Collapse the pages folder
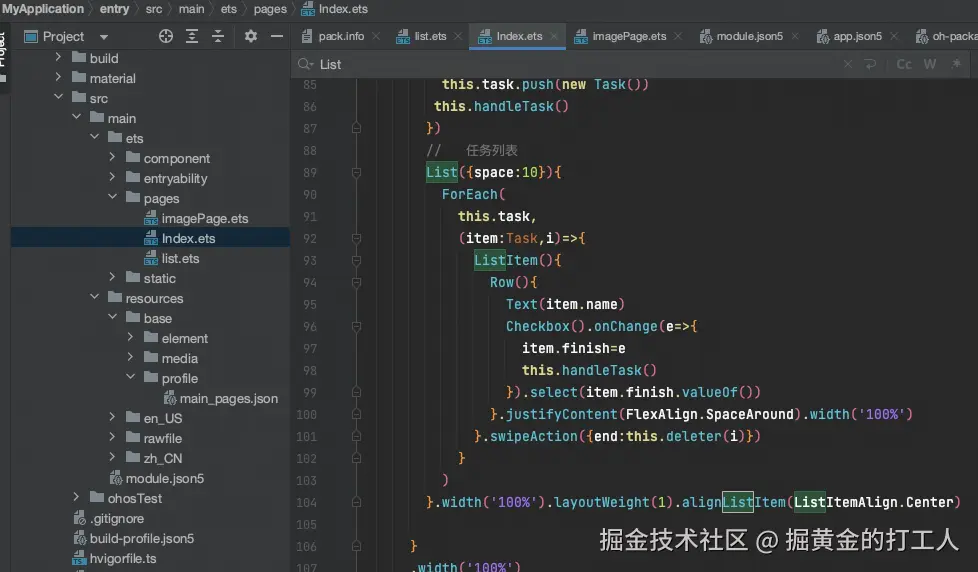Screen dimensions: 978x572 (112, 197)
